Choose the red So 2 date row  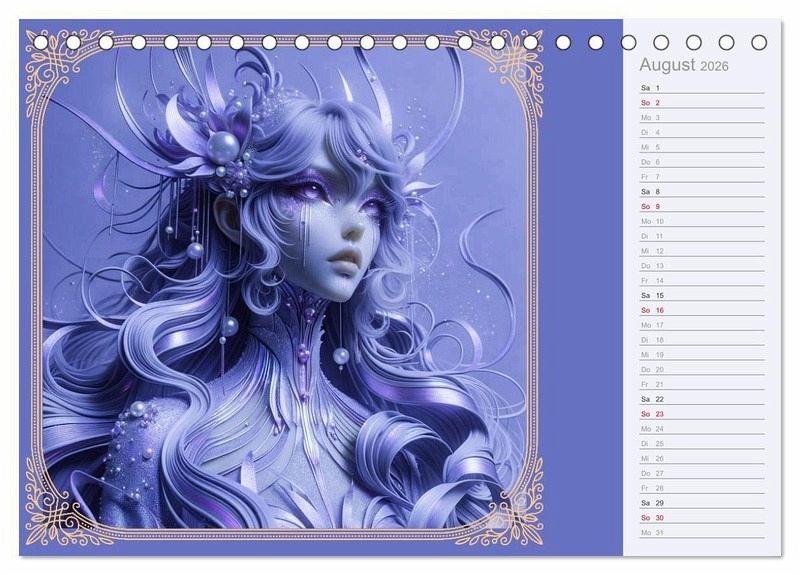coord(700,103)
